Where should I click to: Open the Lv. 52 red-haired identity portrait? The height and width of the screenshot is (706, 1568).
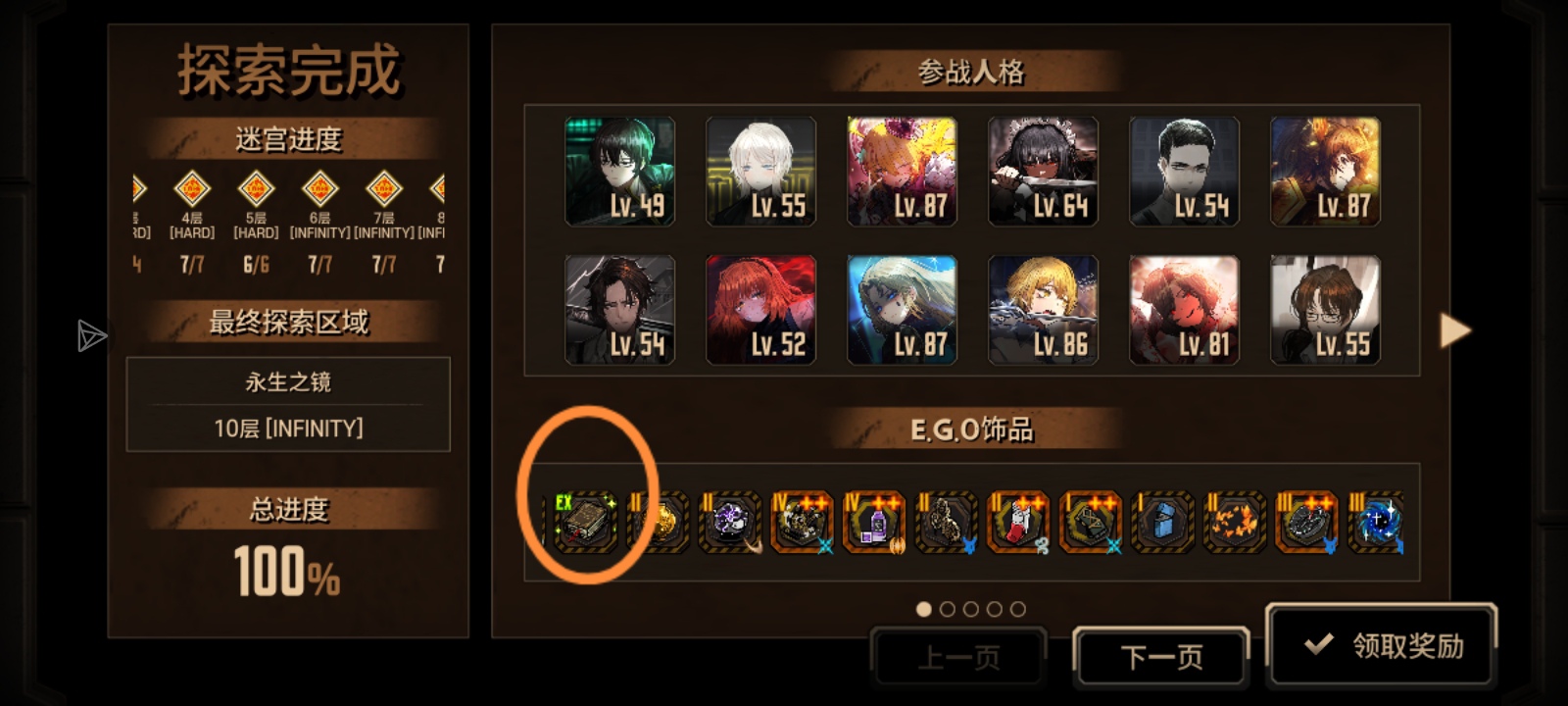click(761, 310)
